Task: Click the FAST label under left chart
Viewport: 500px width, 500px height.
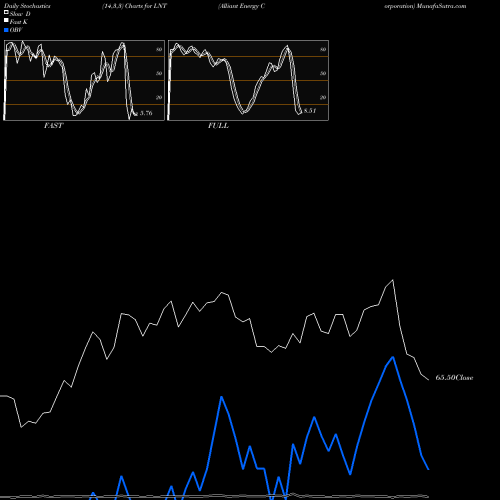Action: click(x=54, y=126)
